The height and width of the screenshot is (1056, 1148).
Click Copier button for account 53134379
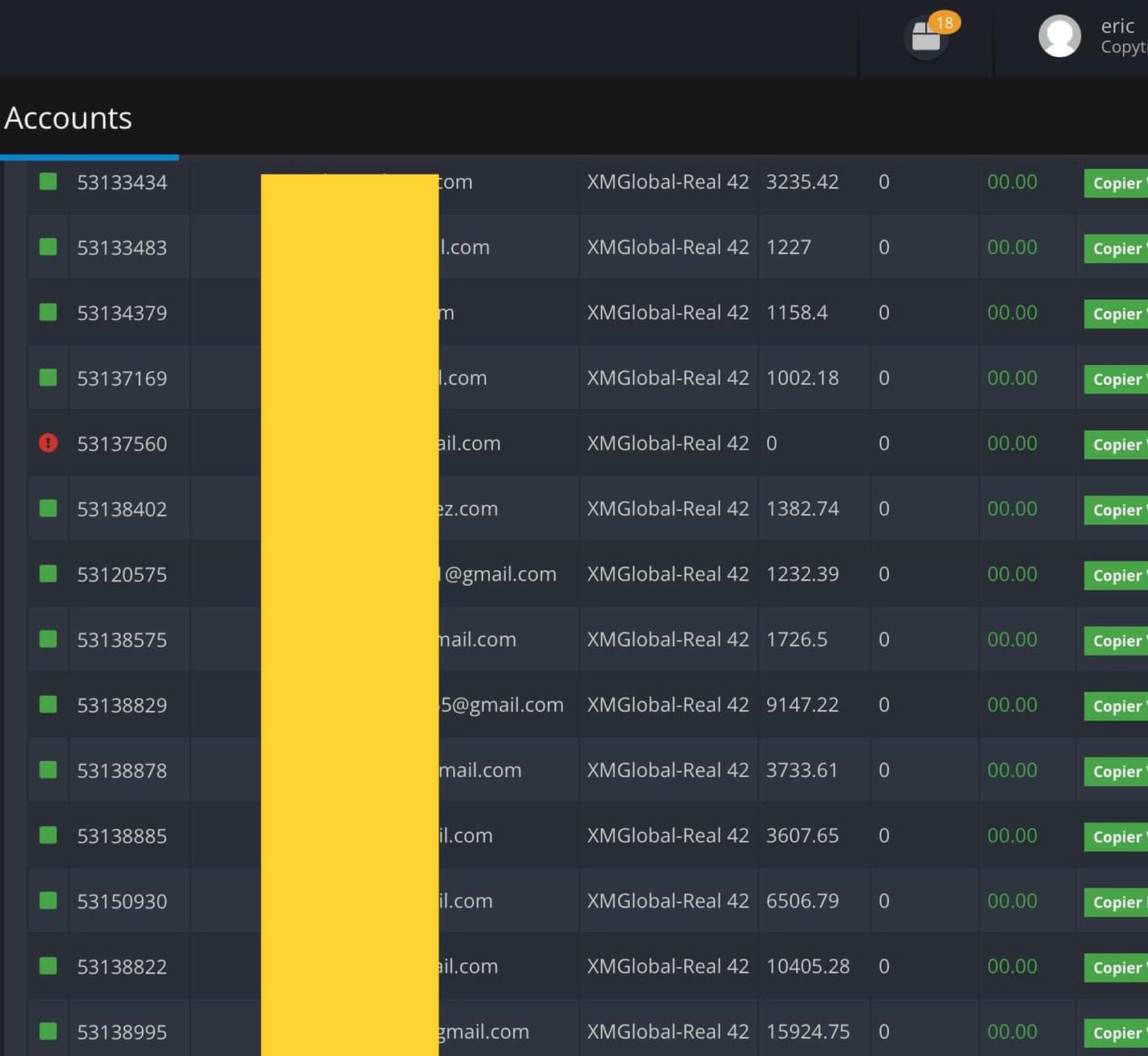tap(1116, 314)
